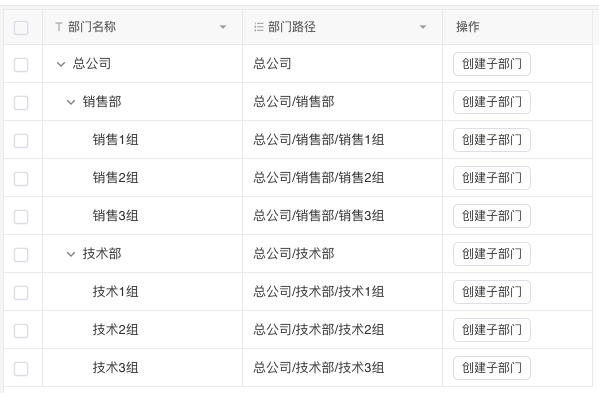This screenshot has width=599, height=393.
Task: Tick the checkbox for the 技术3组 row
Action: pos(21,369)
